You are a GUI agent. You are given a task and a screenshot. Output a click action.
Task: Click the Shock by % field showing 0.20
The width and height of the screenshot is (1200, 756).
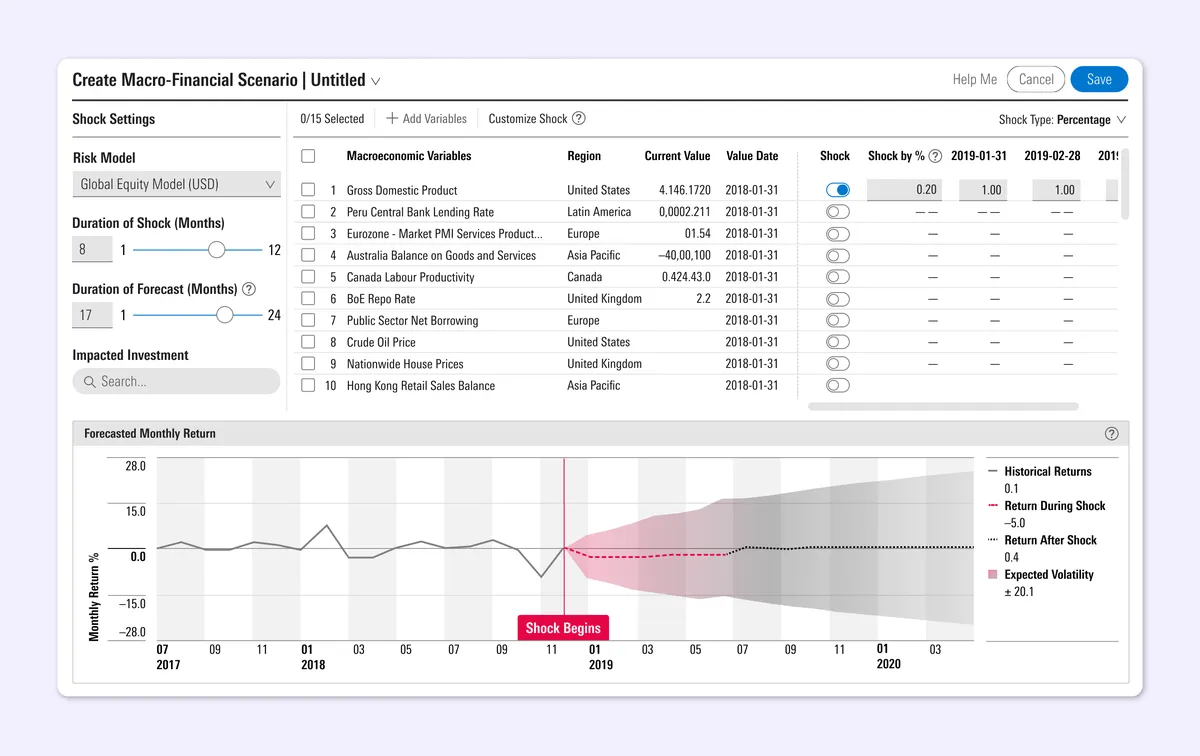tap(906, 190)
